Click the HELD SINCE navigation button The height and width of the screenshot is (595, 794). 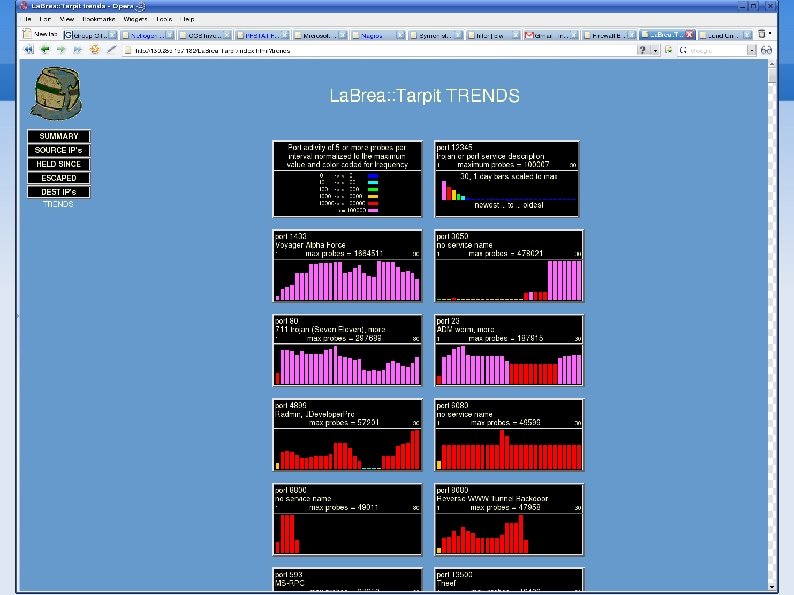(59, 164)
